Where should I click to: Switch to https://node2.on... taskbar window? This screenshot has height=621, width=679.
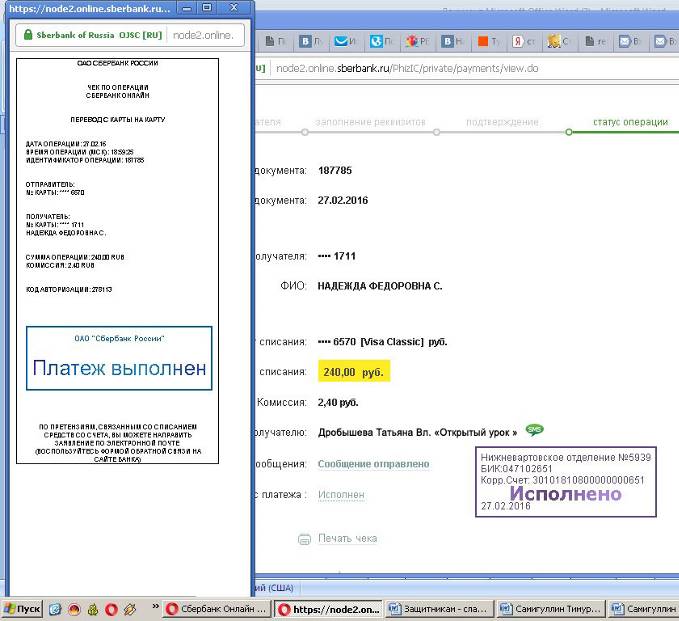click(329, 609)
